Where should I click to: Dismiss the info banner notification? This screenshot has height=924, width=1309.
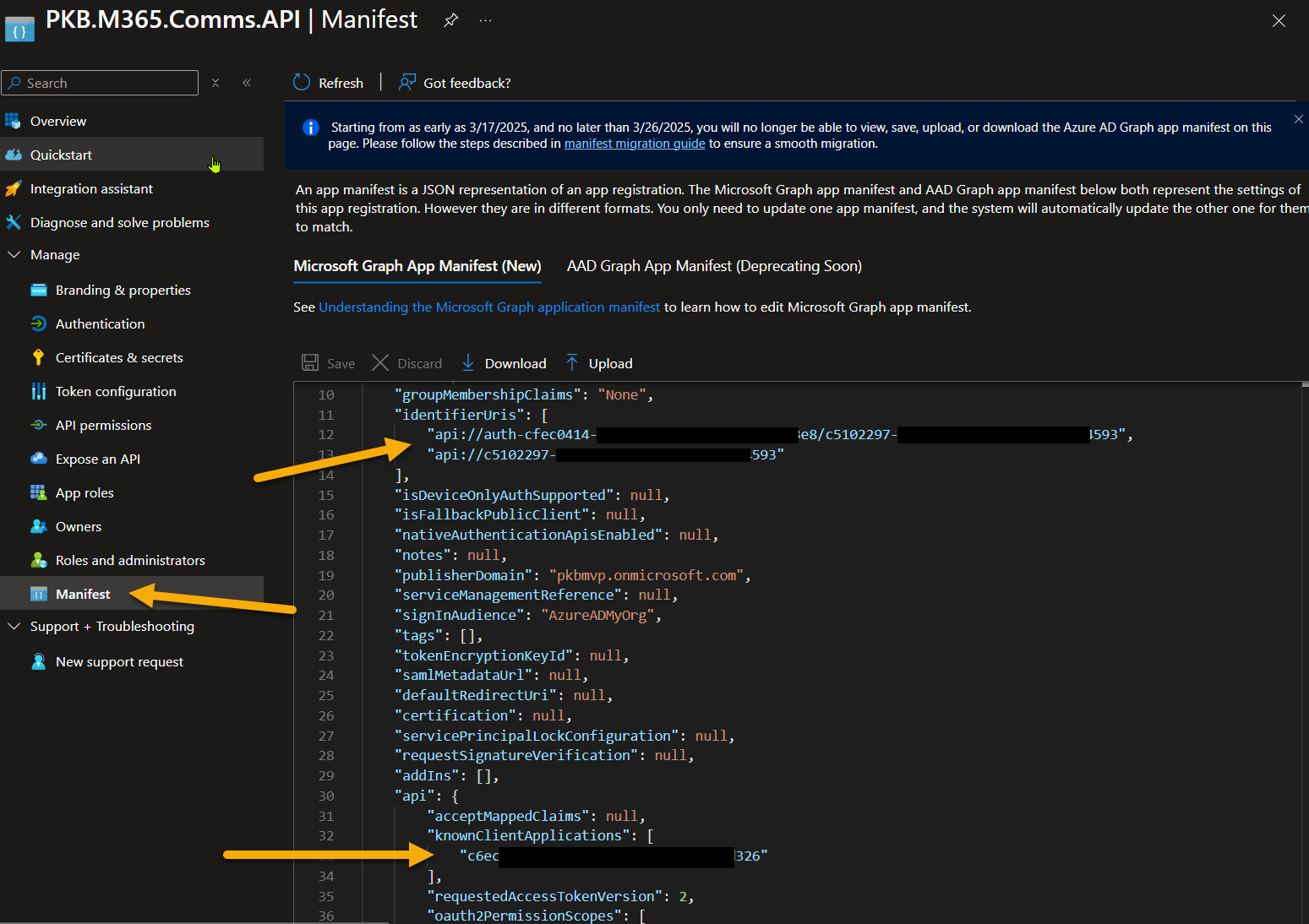(x=1298, y=120)
